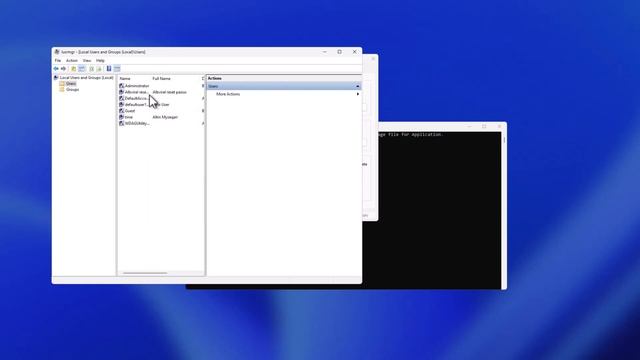Click the Guest user account icon

[121, 111]
